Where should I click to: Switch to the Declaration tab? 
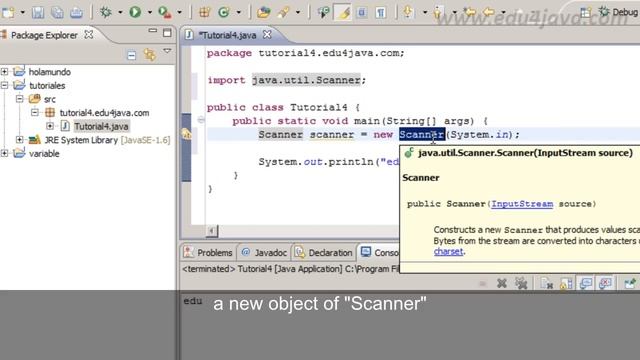click(324, 253)
